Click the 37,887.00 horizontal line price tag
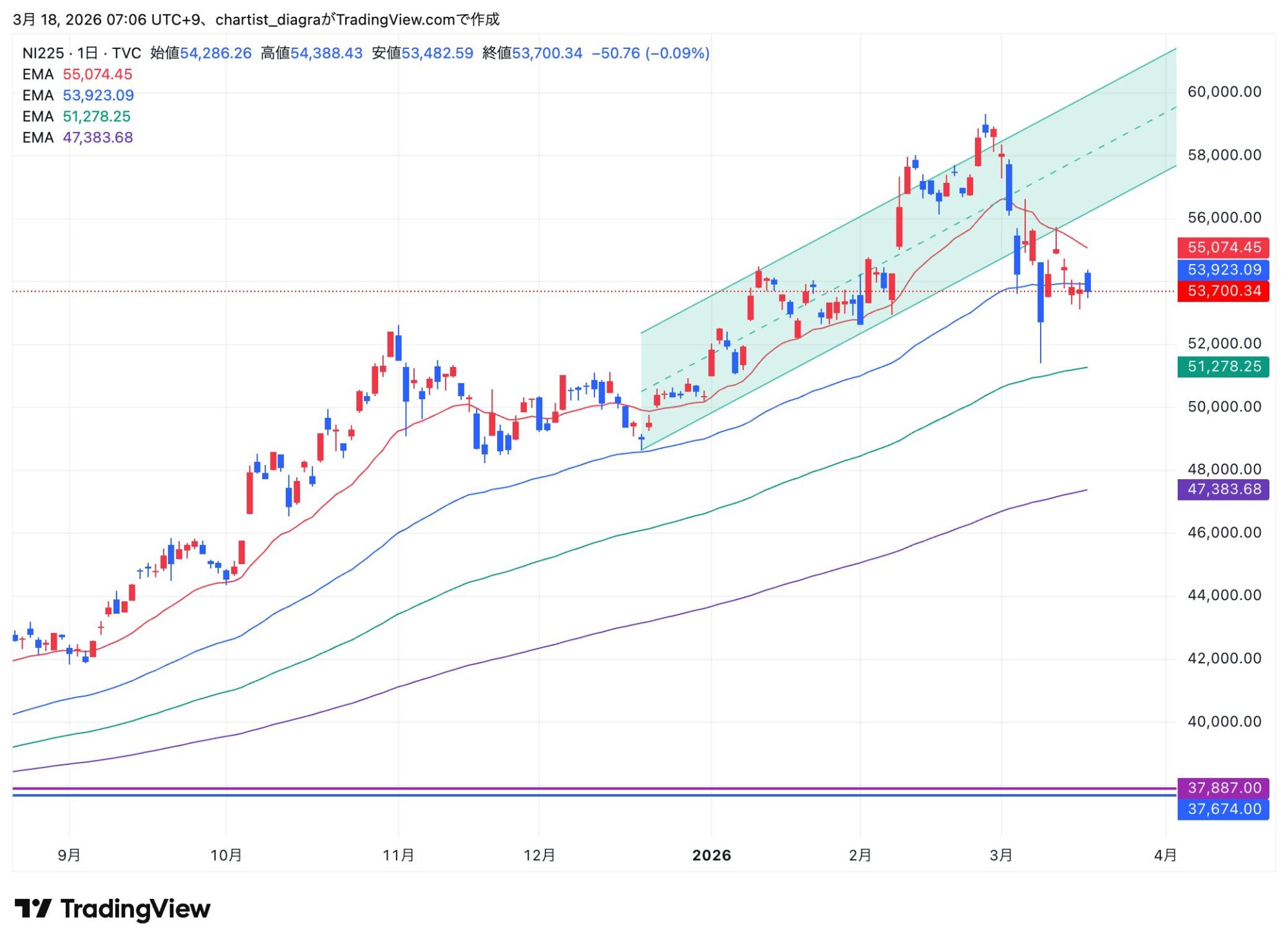1288x946 pixels. 1223,788
